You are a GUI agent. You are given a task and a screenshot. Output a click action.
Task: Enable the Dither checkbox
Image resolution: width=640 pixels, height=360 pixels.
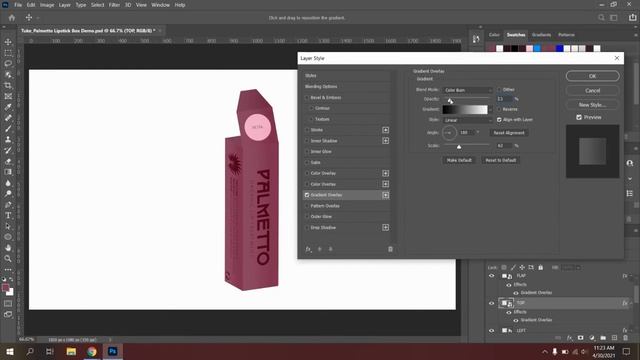pos(499,89)
